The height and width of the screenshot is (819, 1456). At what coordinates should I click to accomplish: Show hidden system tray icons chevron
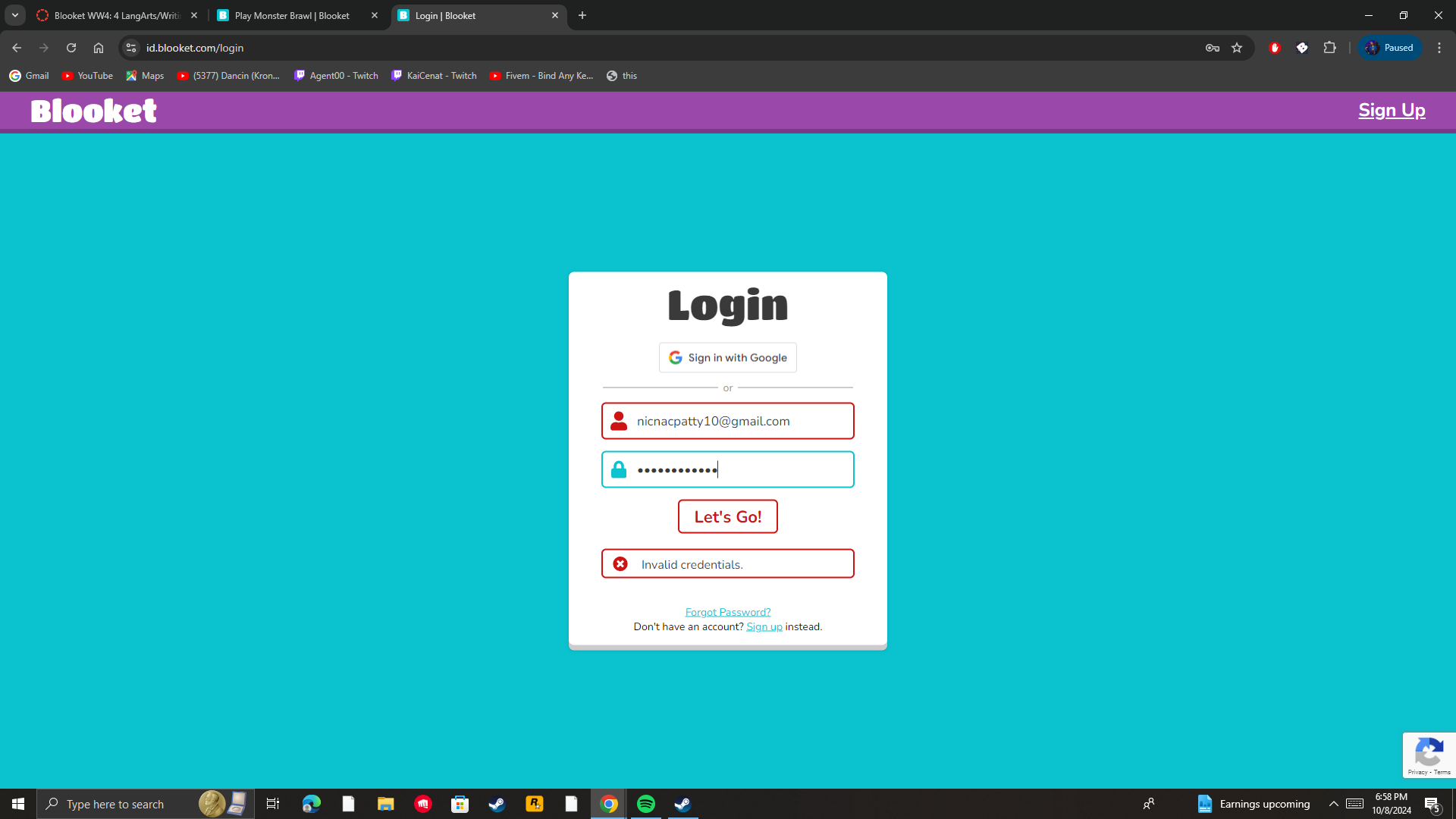click(1333, 804)
